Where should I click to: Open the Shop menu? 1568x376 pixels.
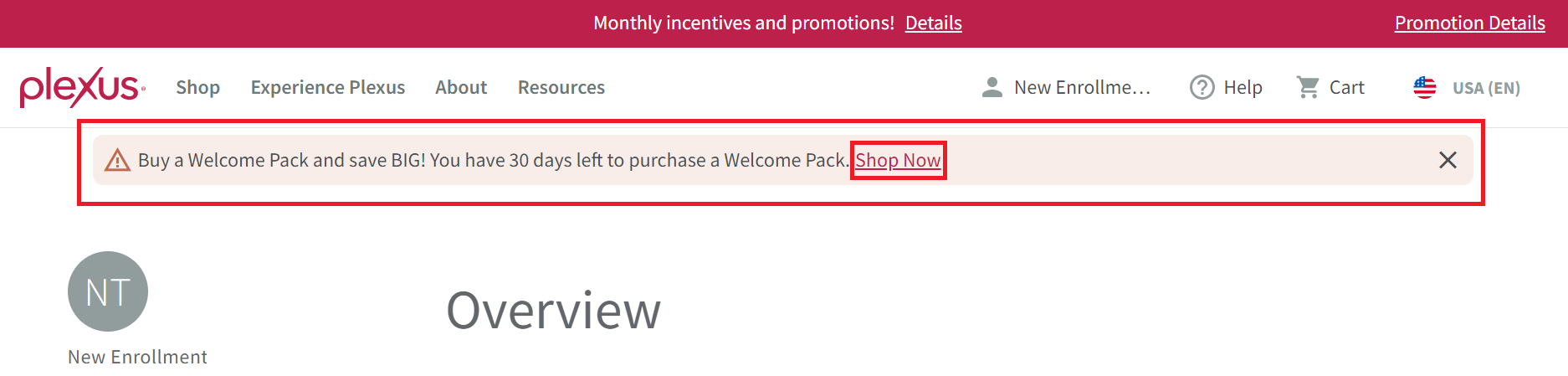(198, 87)
